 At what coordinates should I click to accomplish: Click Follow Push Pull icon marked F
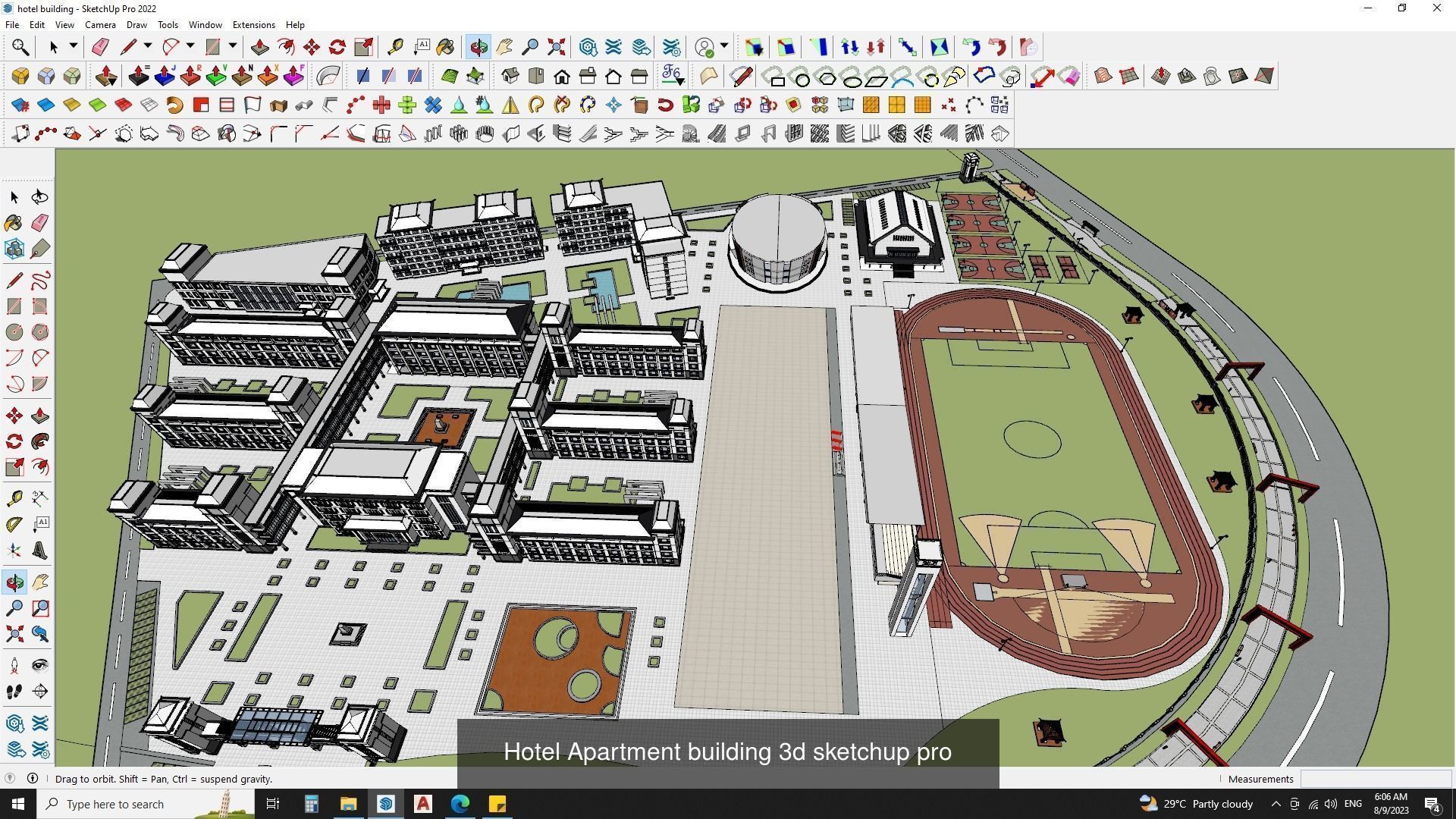point(293,76)
